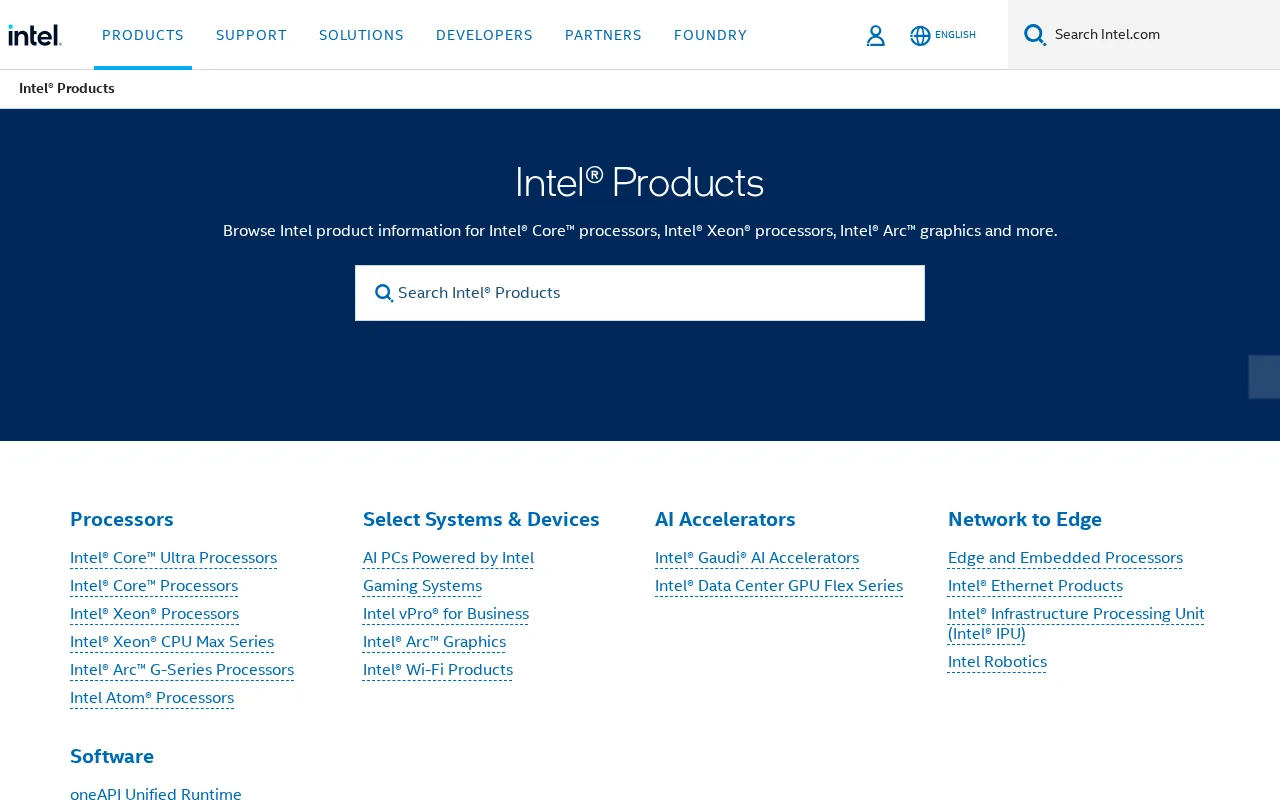Open Intel Arc G-Series Processors link
Image resolution: width=1280 pixels, height=800 pixels.
[182, 670]
